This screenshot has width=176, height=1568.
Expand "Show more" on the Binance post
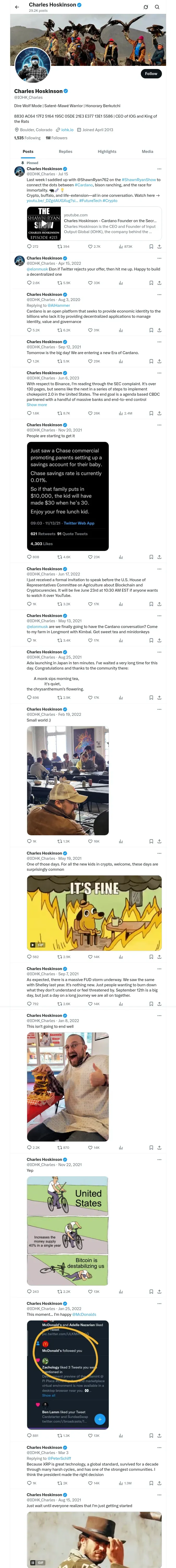[37, 405]
